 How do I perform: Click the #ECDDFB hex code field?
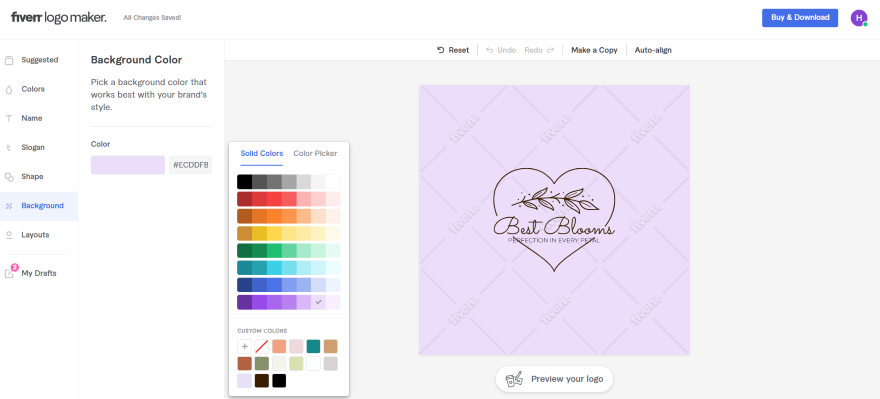point(190,165)
